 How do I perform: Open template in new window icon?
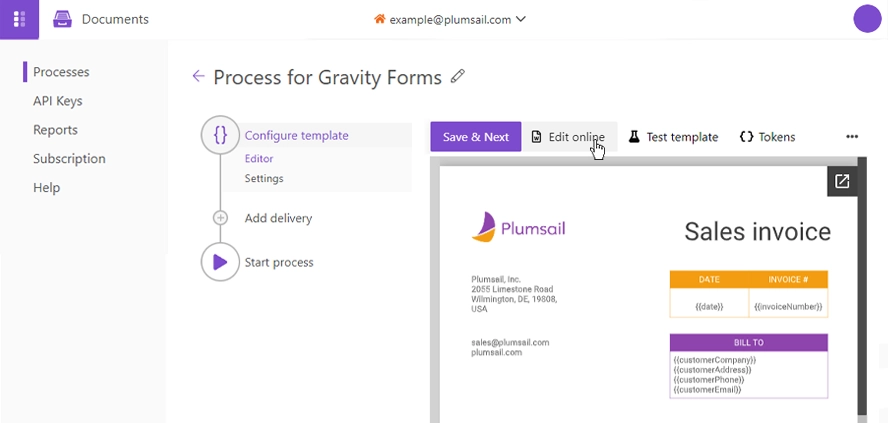click(x=842, y=181)
